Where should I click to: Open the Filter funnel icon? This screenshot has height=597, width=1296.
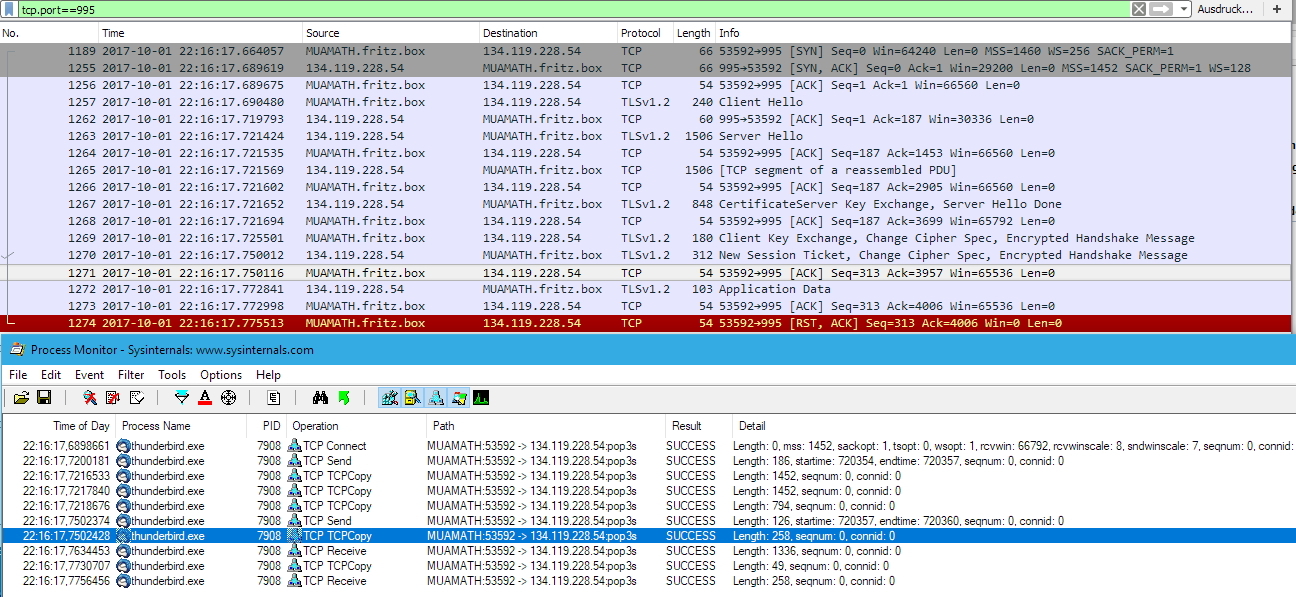tap(181, 398)
